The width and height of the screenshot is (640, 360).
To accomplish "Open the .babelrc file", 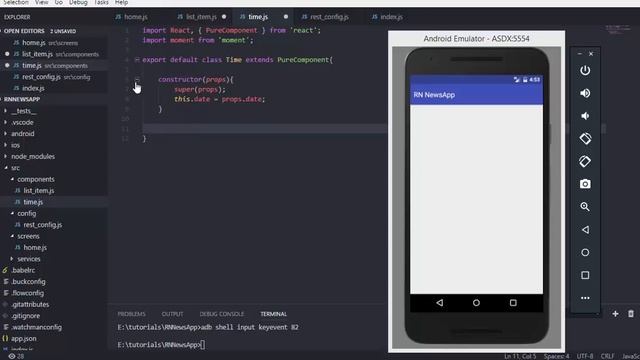I will (23, 270).
